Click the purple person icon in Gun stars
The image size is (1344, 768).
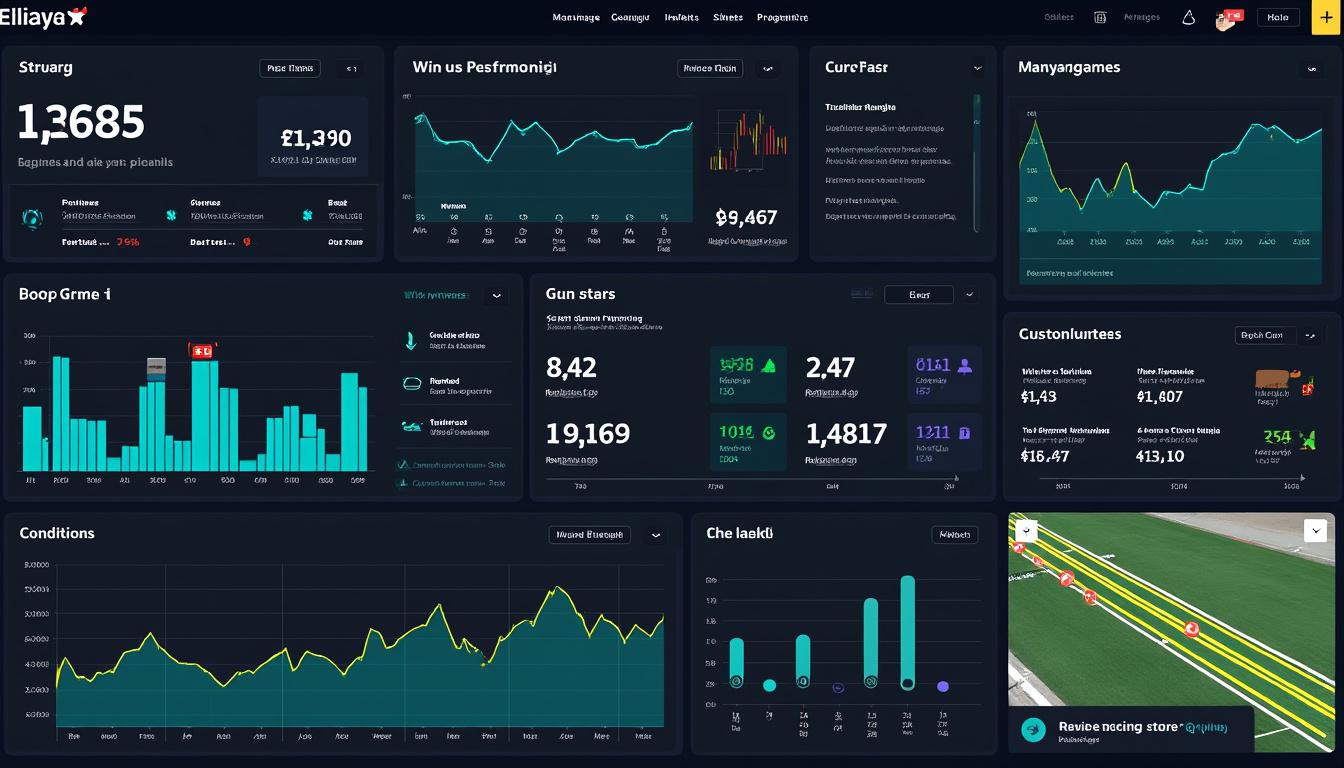964,366
